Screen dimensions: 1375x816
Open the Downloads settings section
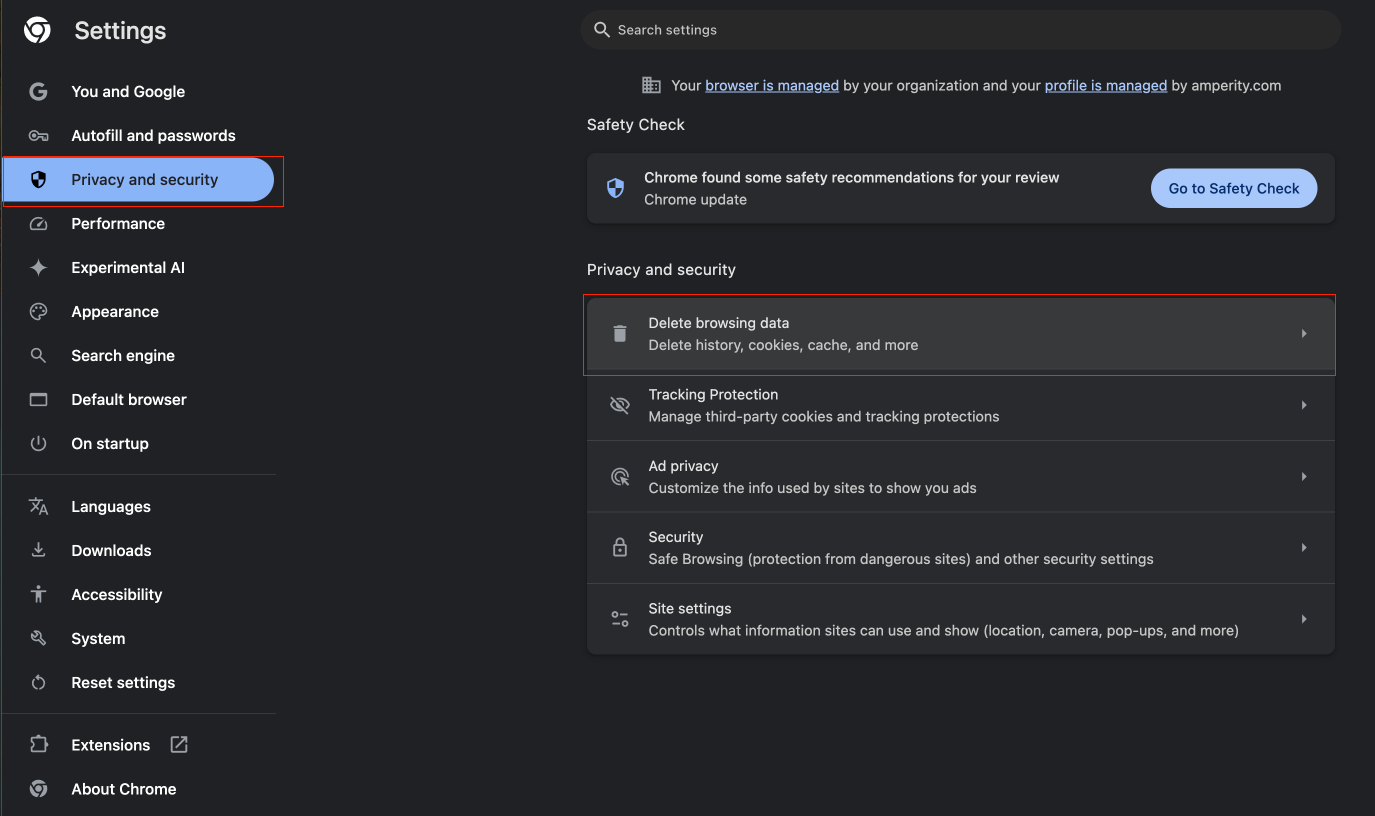111,551
